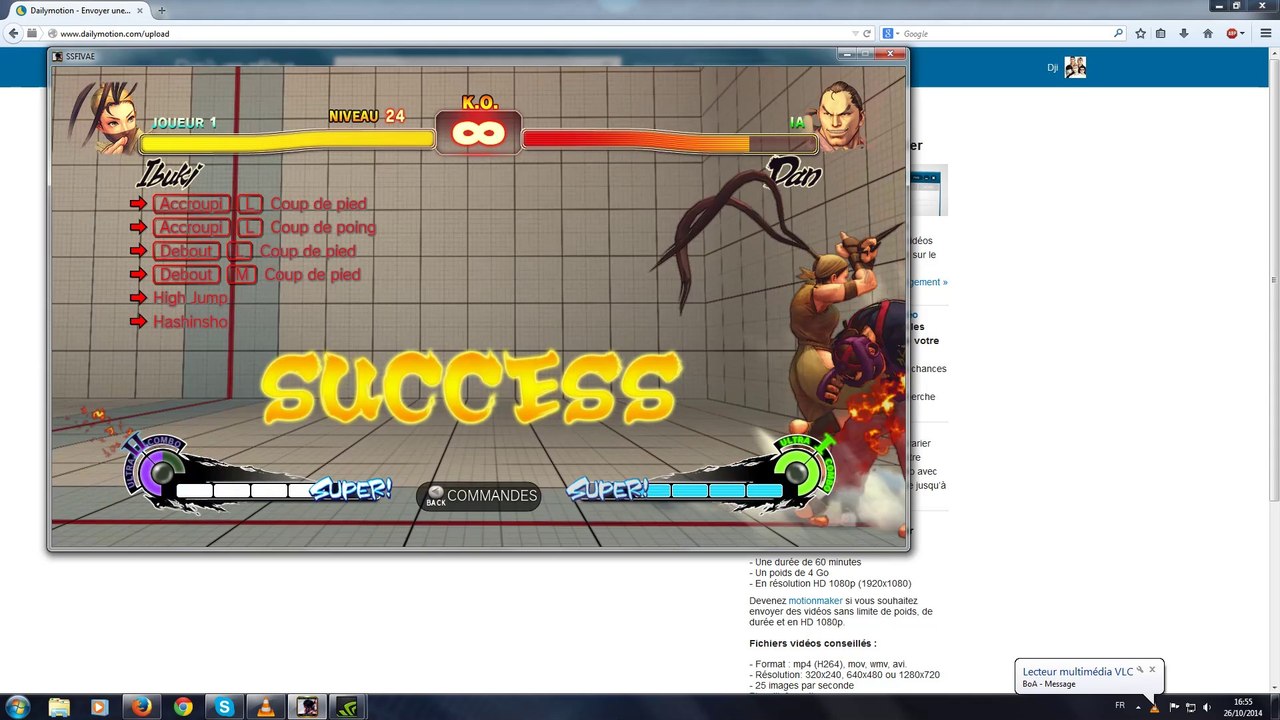1280x720 pixels.
Task: Open the volume speaker tray icon
Action: (1208, 706)
